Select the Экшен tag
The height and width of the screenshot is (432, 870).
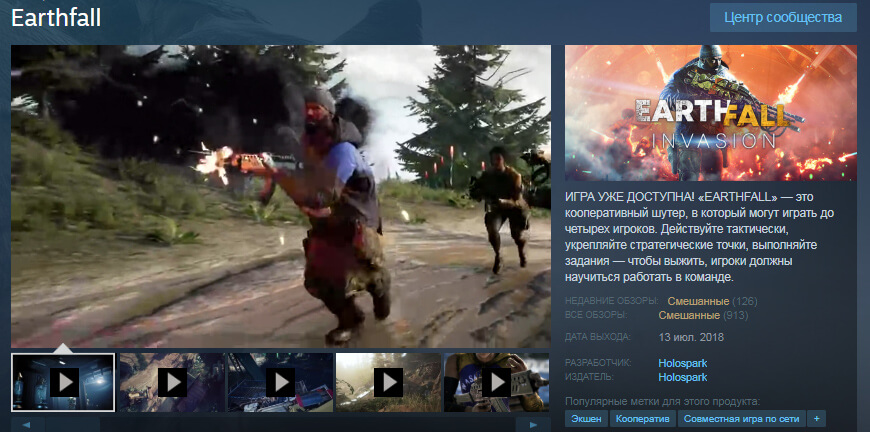coord(586,419)
